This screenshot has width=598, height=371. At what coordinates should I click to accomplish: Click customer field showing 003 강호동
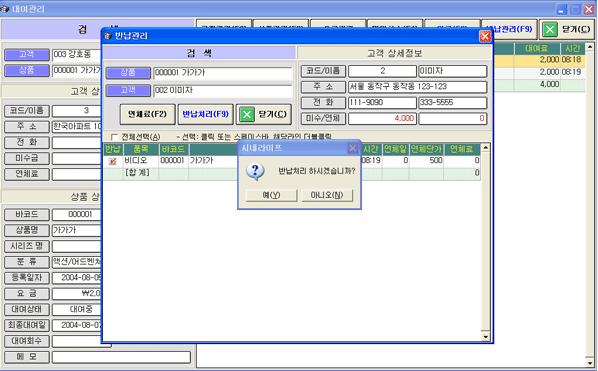pyautogui.click(x=77, y=55)
